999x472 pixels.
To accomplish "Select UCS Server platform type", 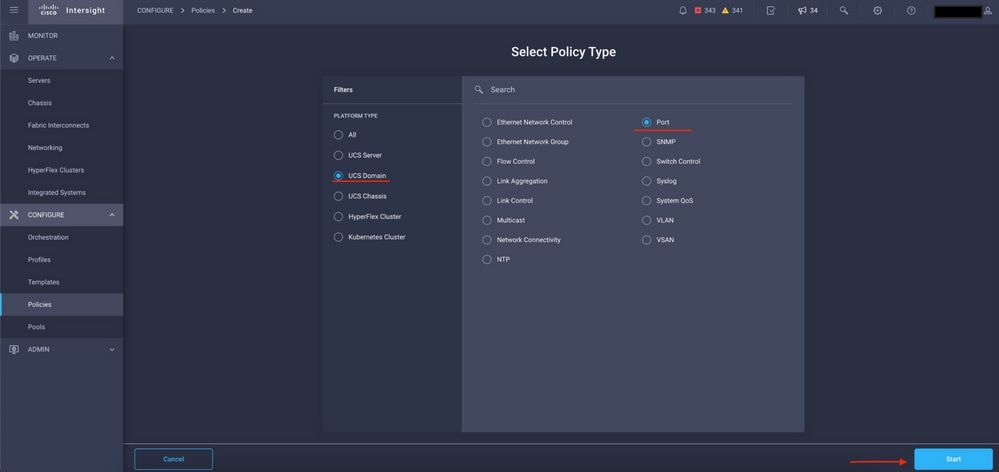I will tap(338, 155).
